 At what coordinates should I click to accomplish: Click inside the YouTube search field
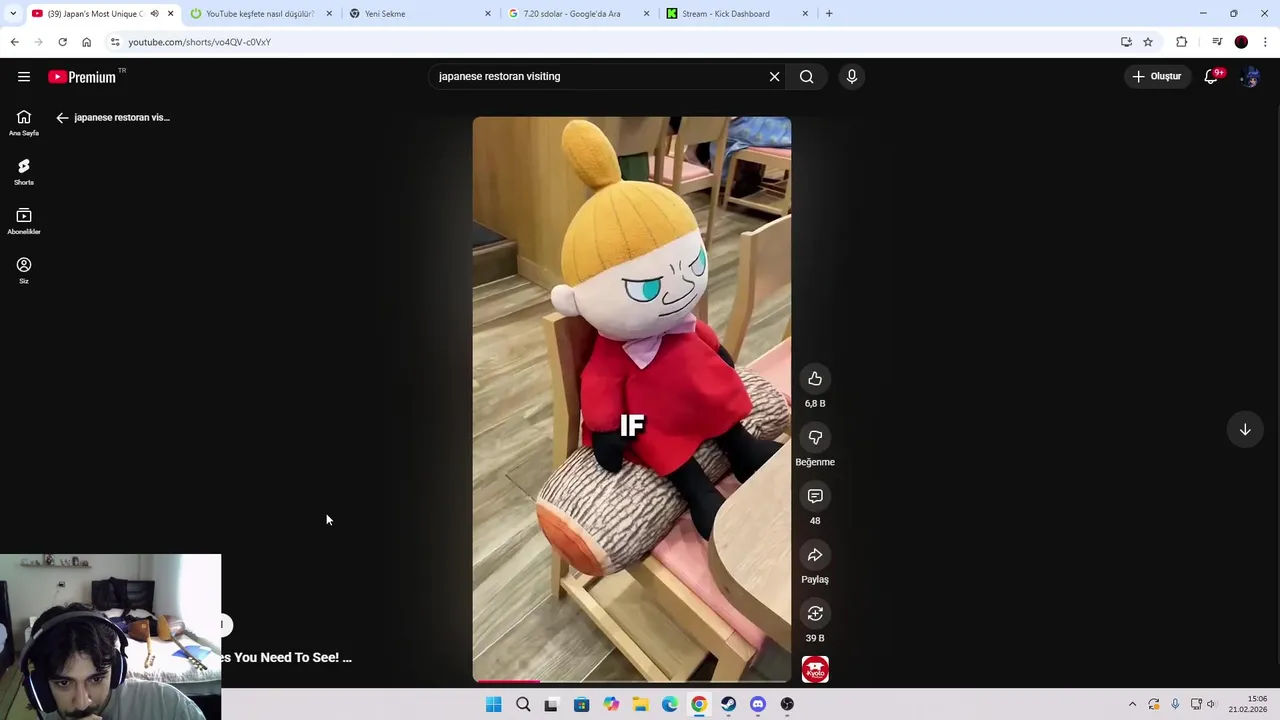tap(600, 77)
